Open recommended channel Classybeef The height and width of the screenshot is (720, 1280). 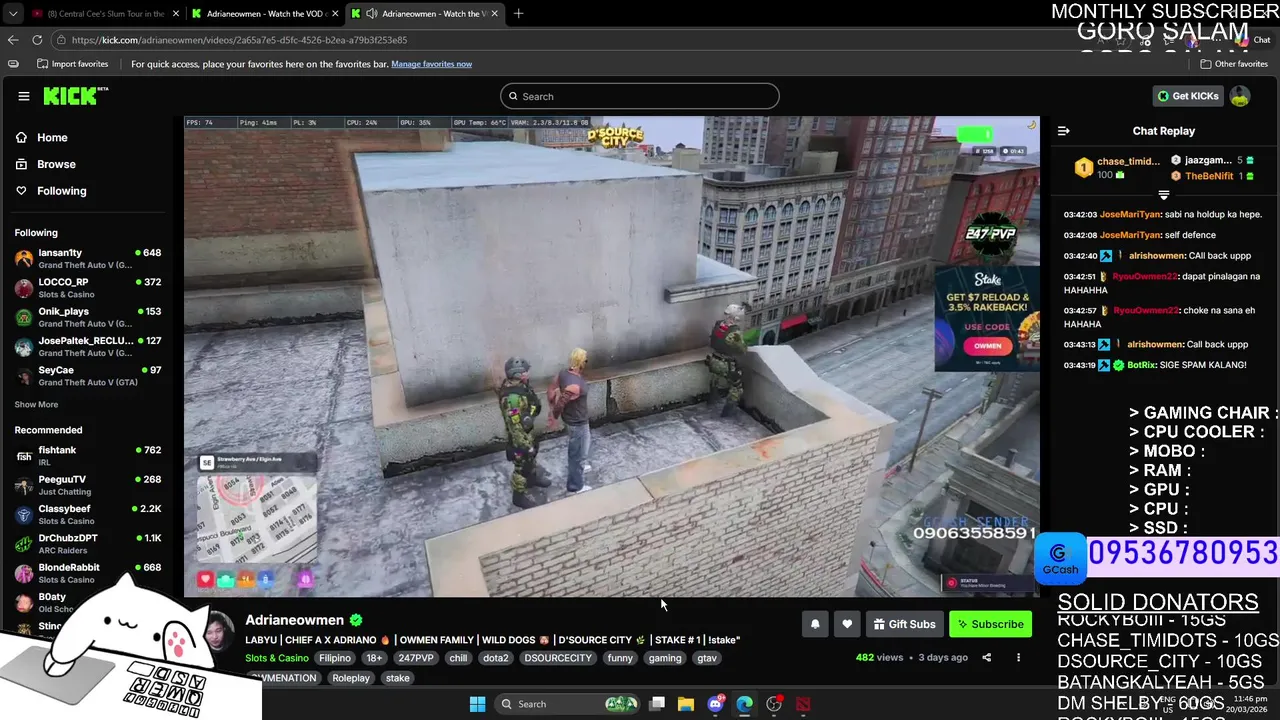point(88,514)
